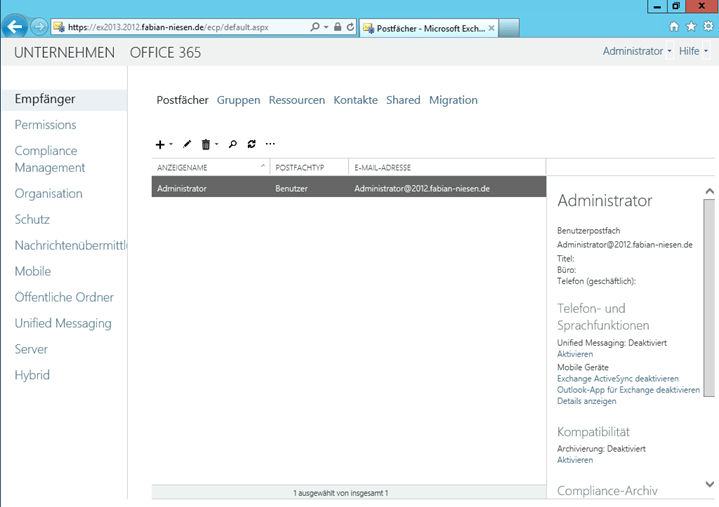The image size is (719, 507).
Task: Open Empfänger in the sidebar
Action: tap(64, 99)
